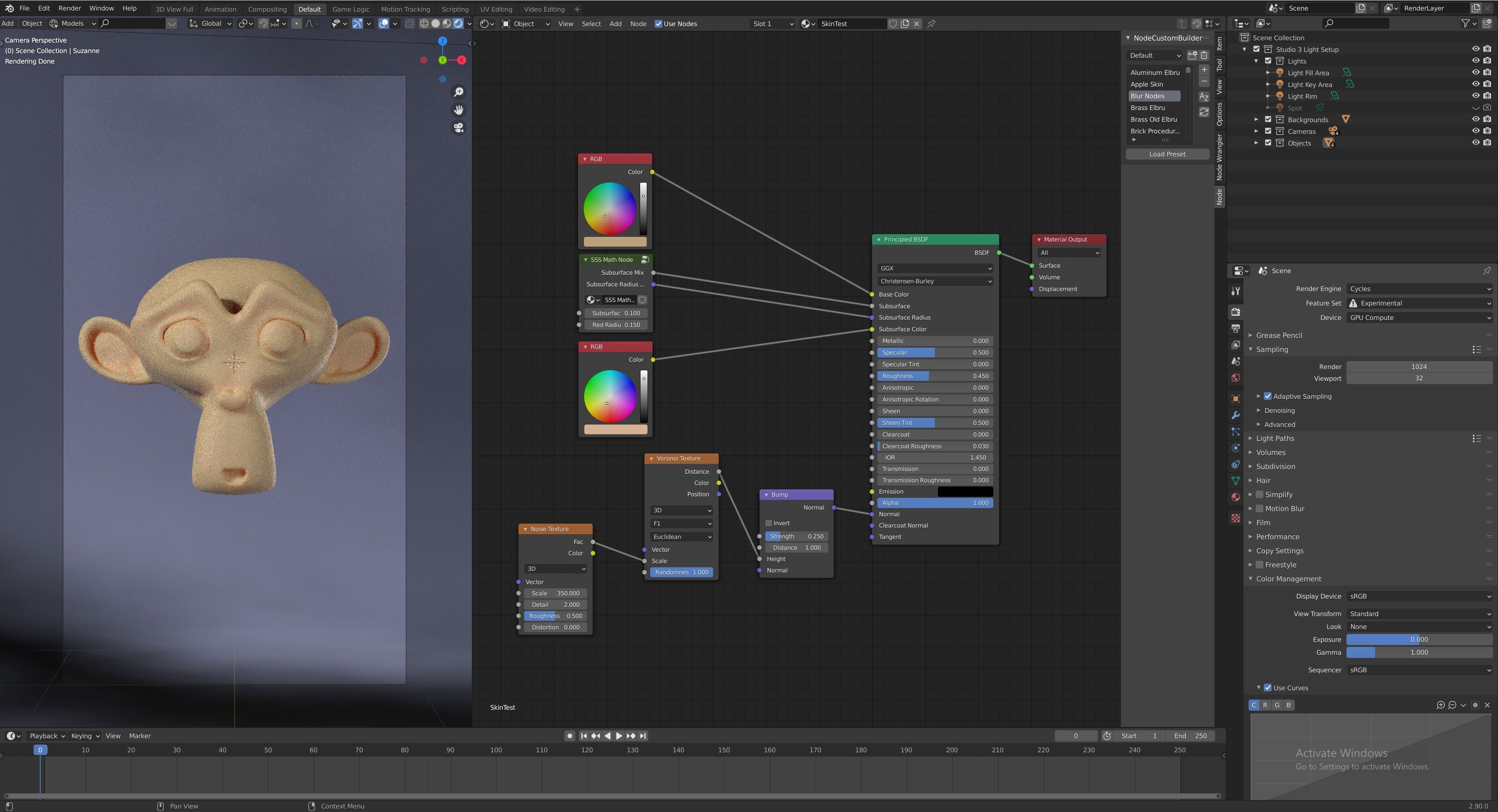Open the Render menu in top bar
The image size is (1498, 812).
(69, 9)
